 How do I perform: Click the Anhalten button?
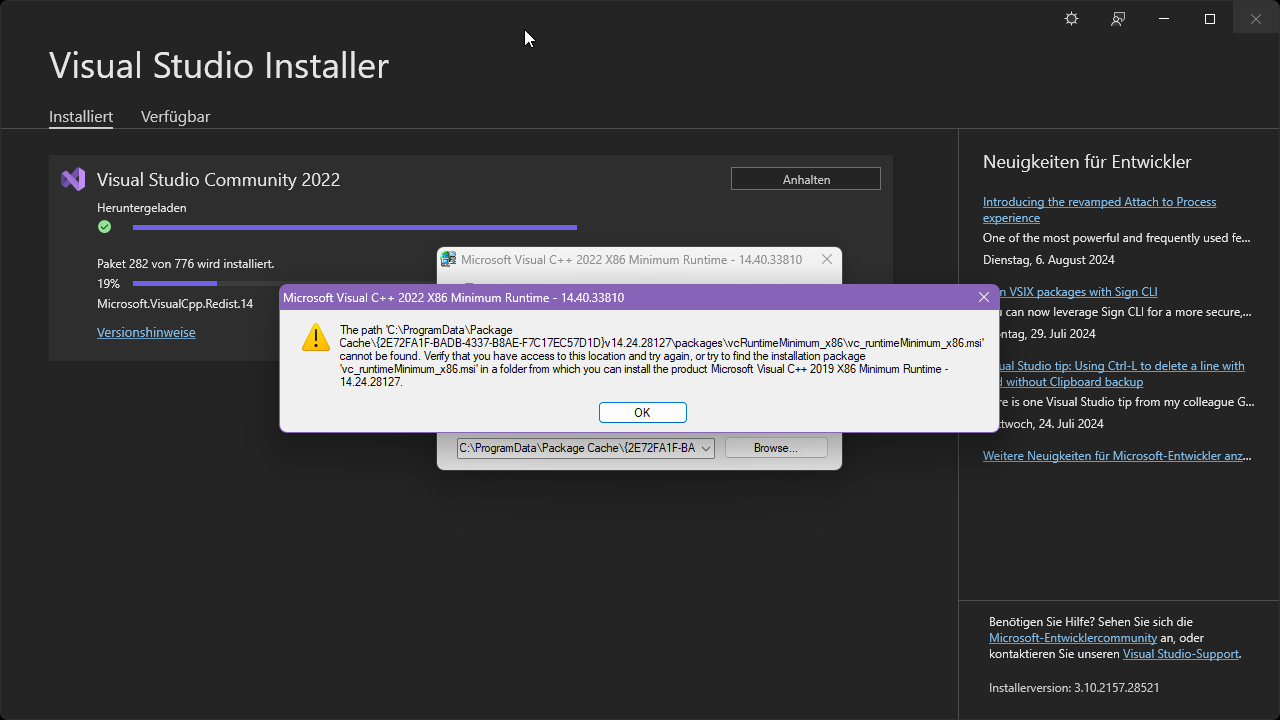[806, 179]
